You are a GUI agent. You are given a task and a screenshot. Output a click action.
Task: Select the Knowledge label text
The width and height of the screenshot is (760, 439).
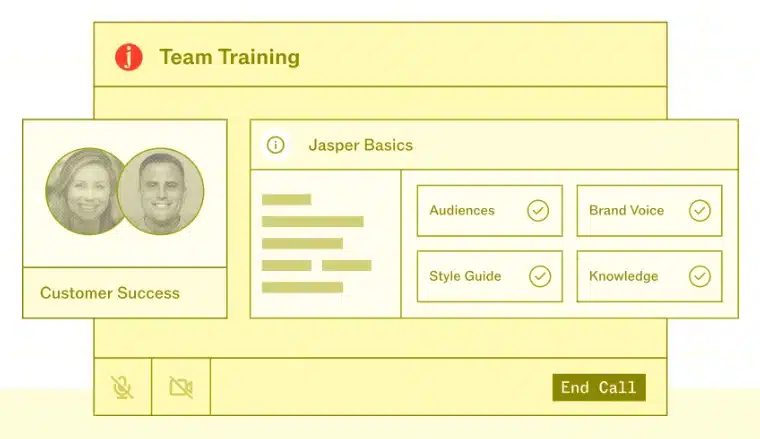coord(623,276)
